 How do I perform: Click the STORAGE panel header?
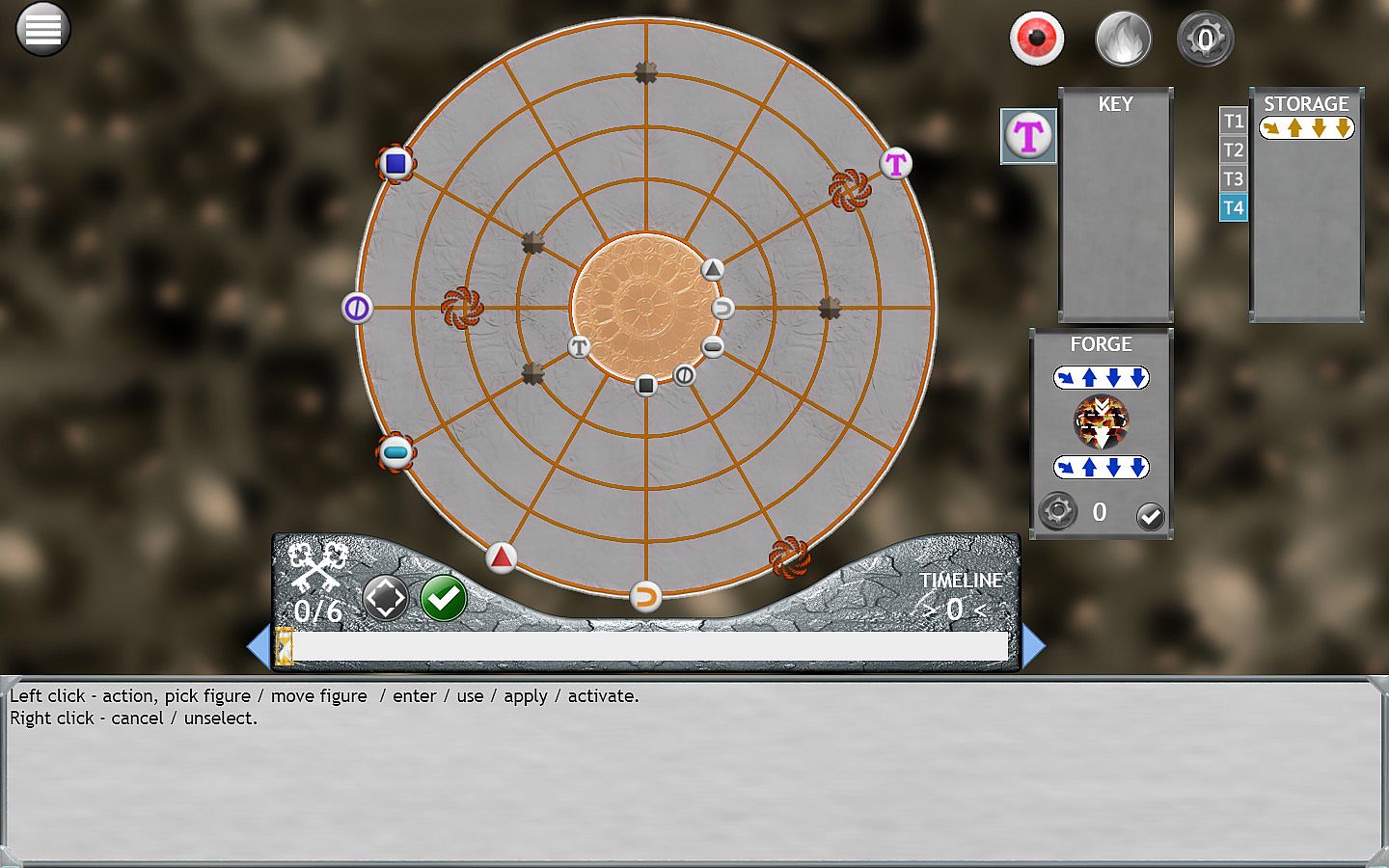click(1306, 104)
